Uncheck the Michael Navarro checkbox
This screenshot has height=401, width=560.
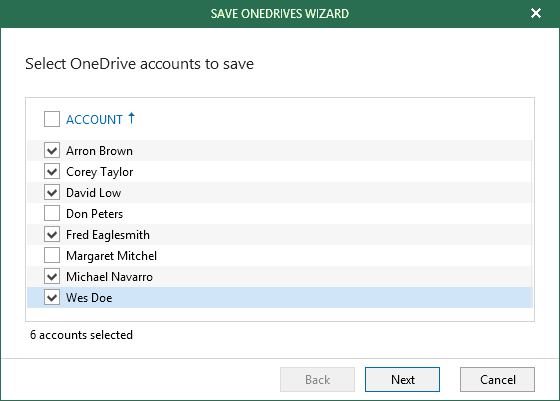click(52, 276)
